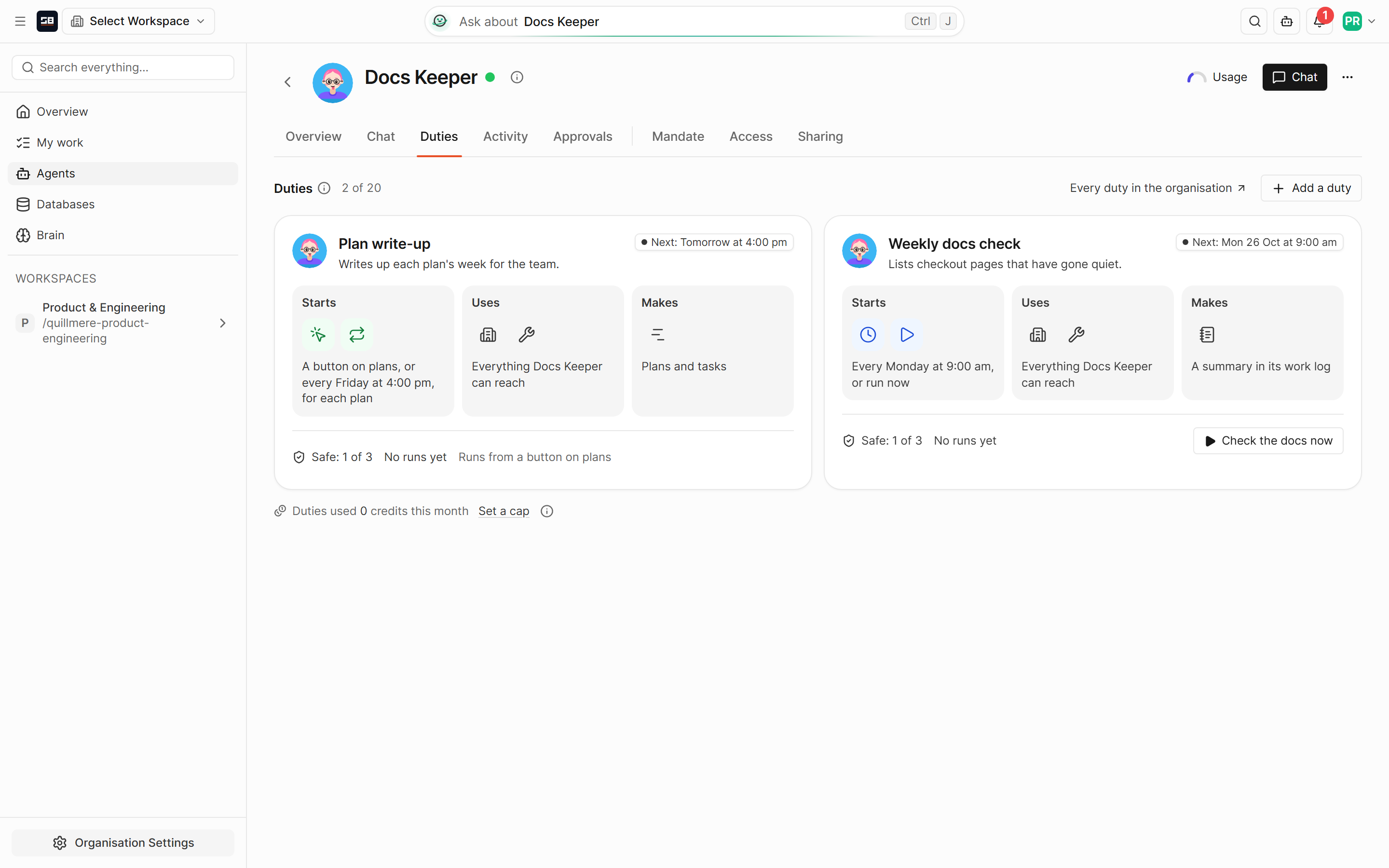Open the Usage indicator

tap(1217, 77)
